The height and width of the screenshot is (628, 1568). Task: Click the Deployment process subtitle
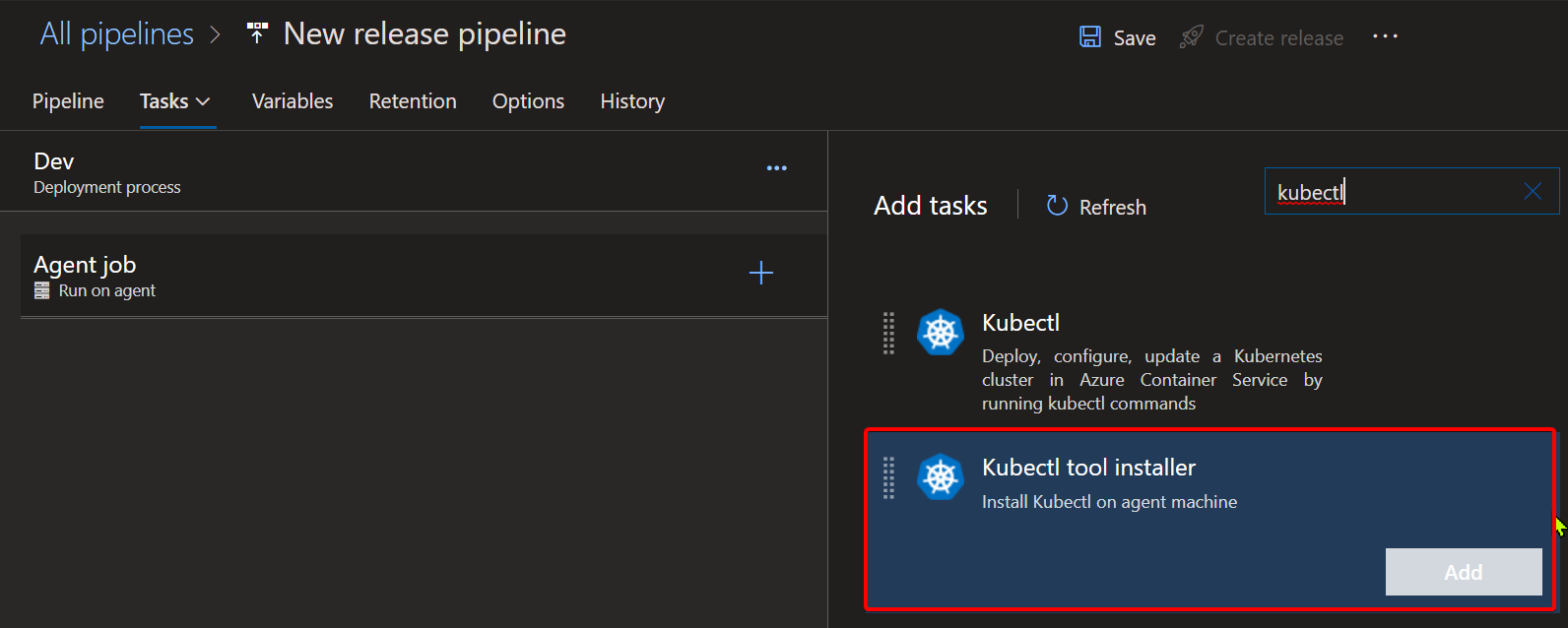(107, 187)
